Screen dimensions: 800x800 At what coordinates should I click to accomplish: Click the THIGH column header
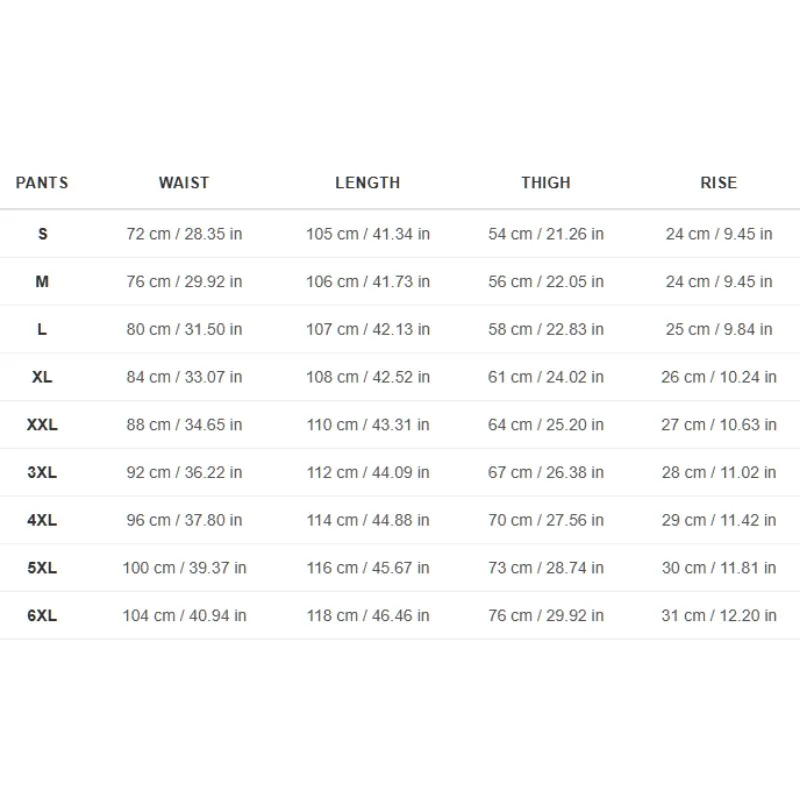545,183
